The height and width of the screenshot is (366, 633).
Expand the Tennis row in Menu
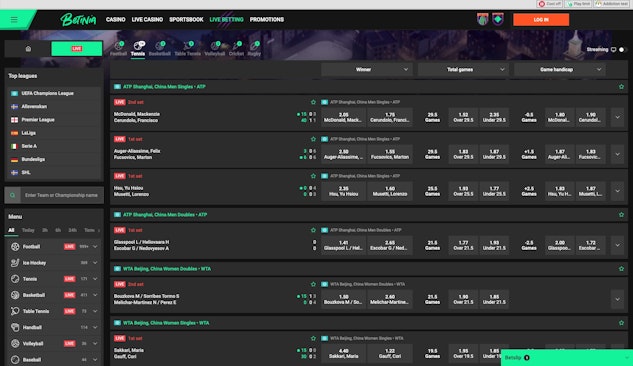click(95, 279)
